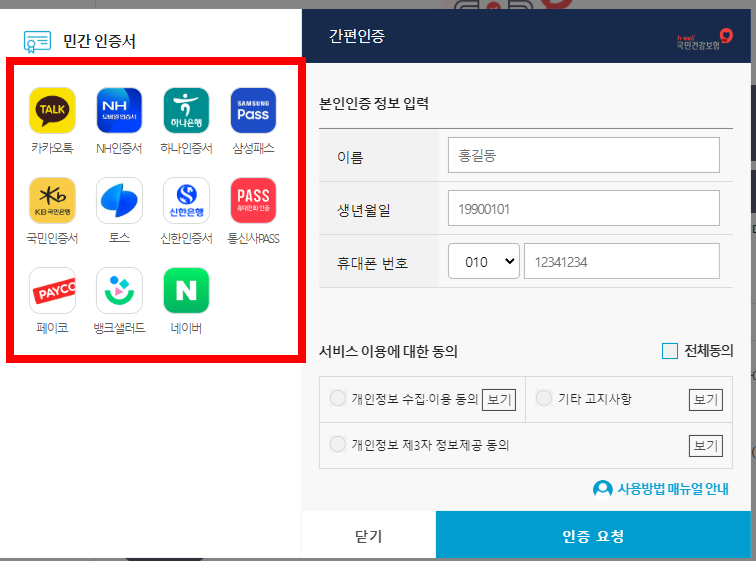Click the 휴대폰 번호 field label
Screen dimensions: 756x561
point(372,263)
